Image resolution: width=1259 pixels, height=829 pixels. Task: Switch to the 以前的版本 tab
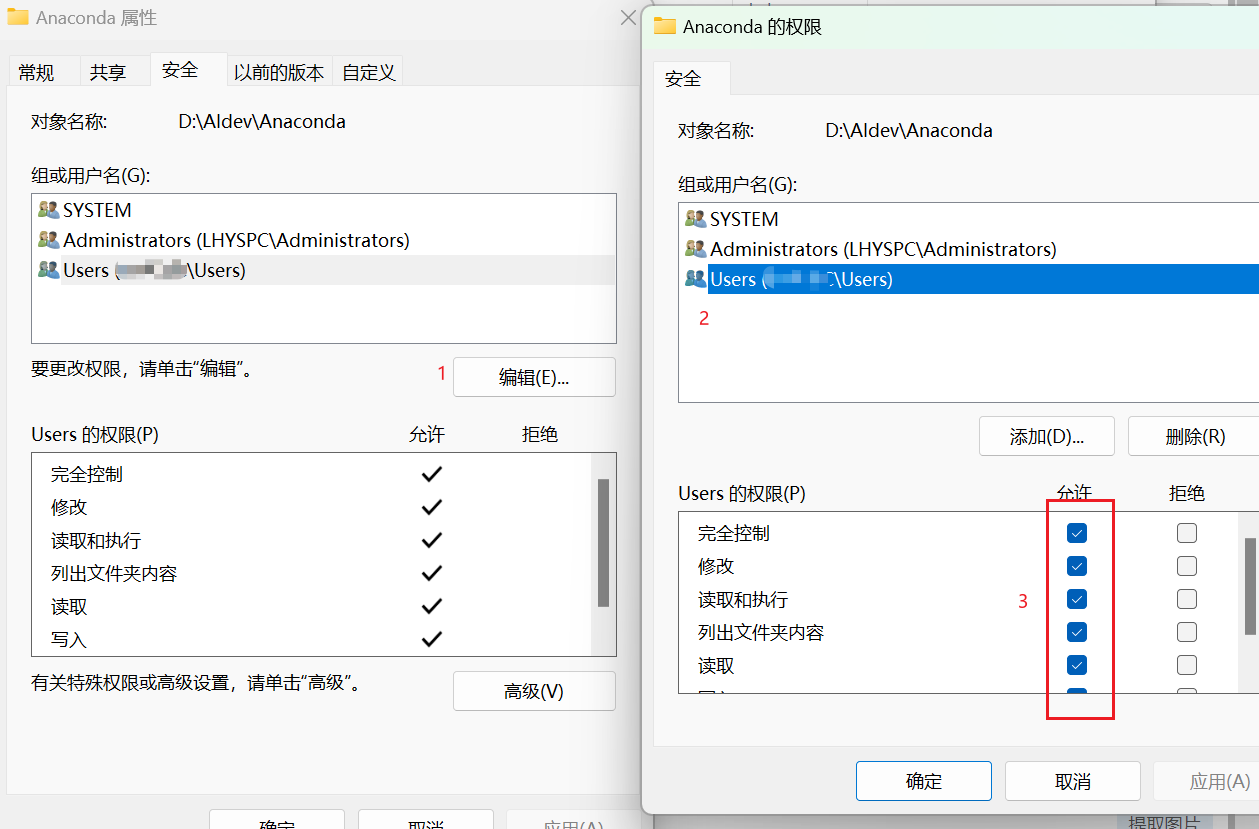click(x=279, y=72)
